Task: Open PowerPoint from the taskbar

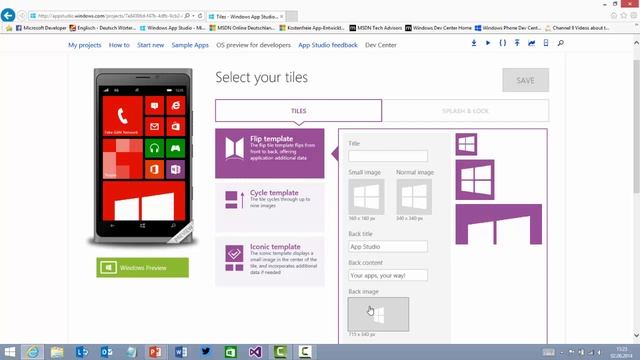Action: tap(155, 352)
